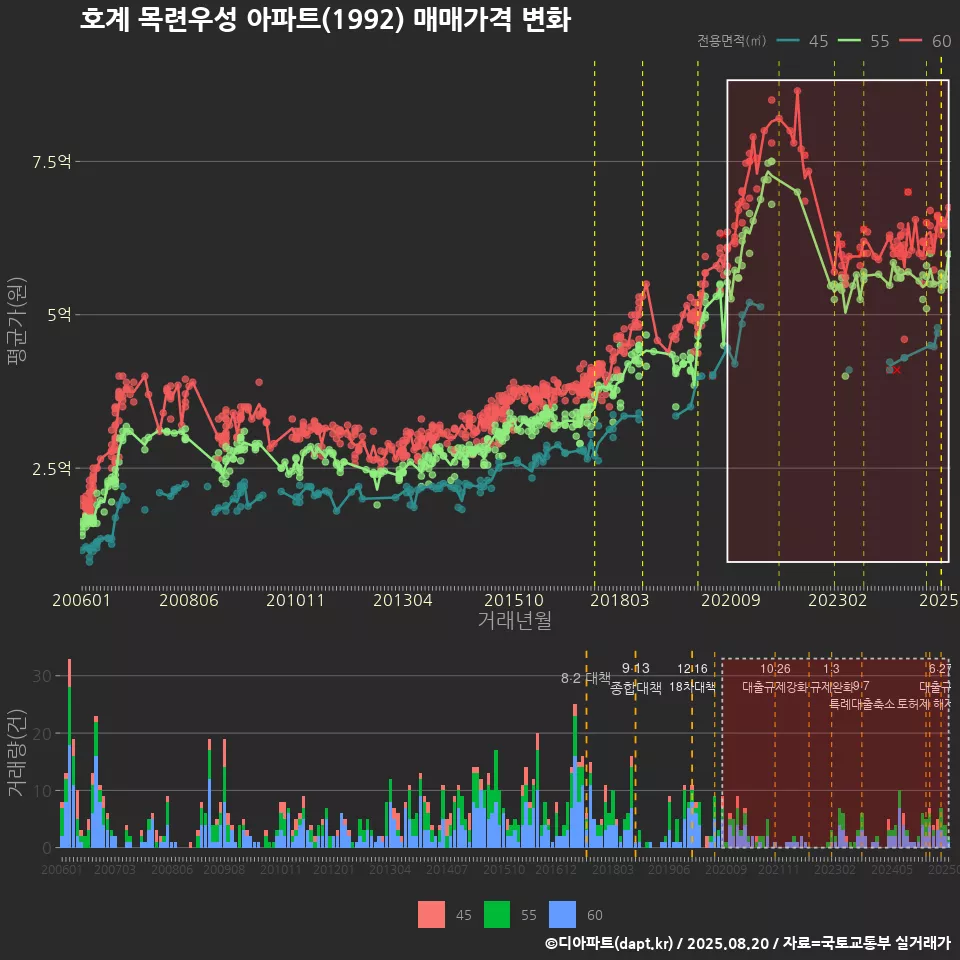This screenshot has height=960, width=960.
Task: Click 202302 on the price chart axis
Action: [x=838, y=600]
